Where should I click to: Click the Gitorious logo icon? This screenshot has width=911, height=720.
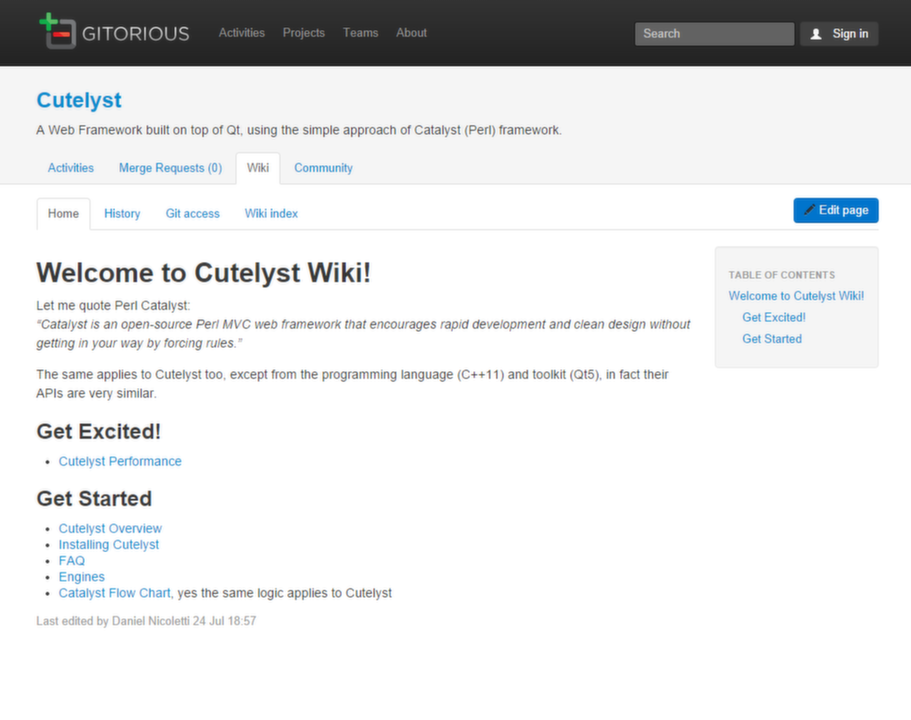coord(58,31)
